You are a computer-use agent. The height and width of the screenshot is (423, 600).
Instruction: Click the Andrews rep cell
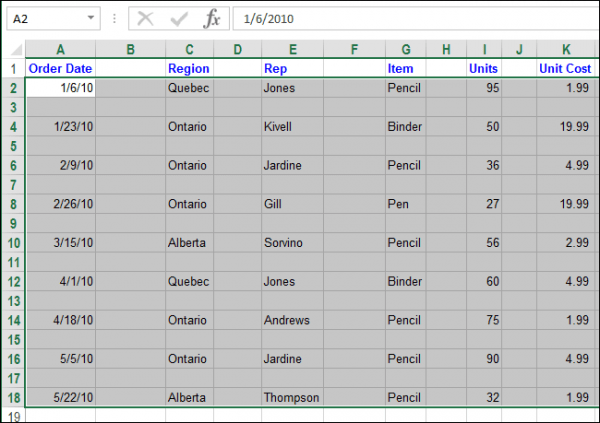tap(293, 320)
